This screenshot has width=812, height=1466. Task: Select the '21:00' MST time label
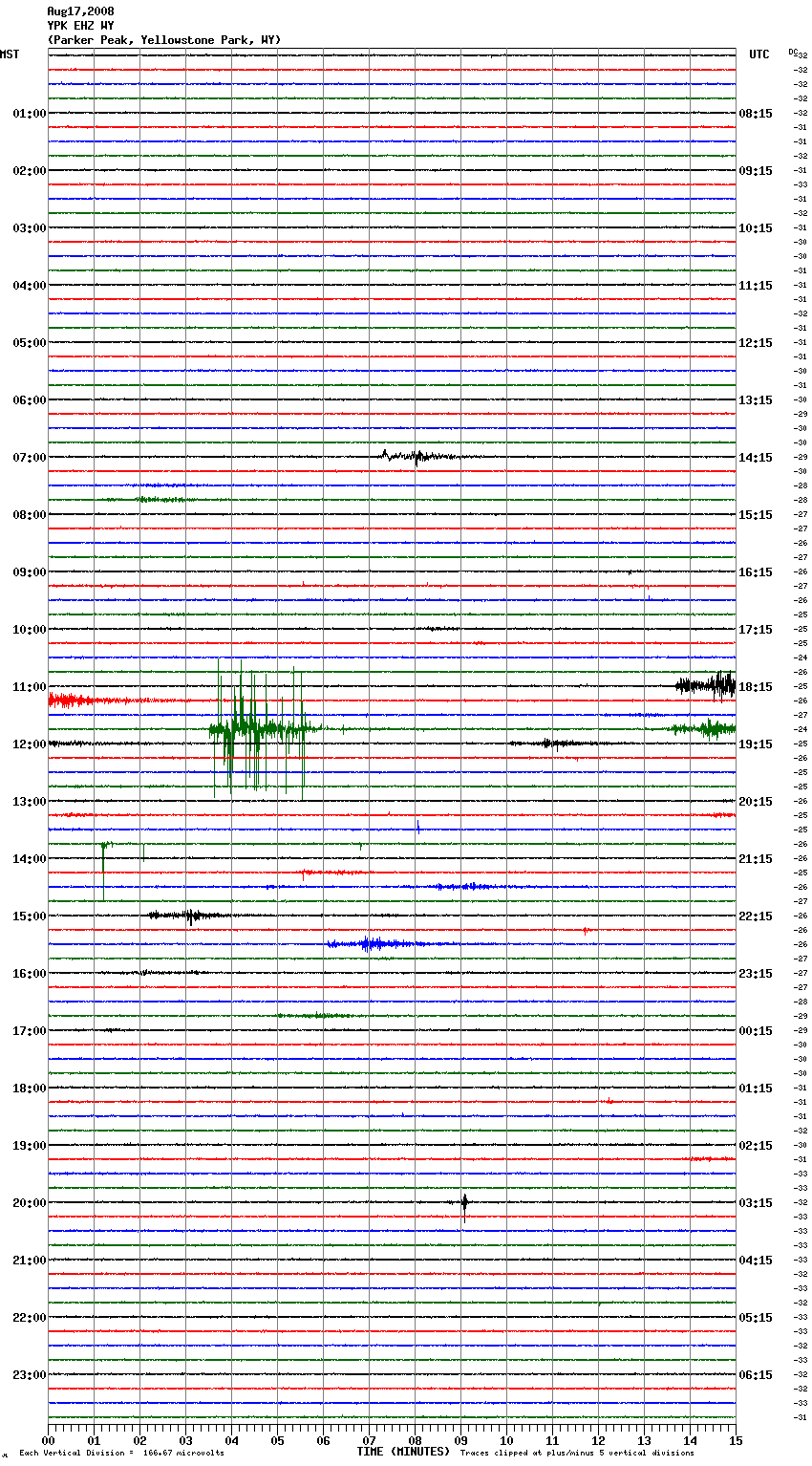pos(30,1261)
